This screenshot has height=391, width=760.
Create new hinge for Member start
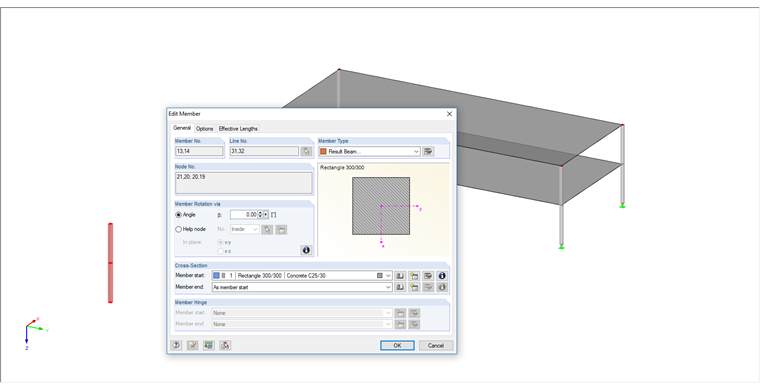point(400,313)
